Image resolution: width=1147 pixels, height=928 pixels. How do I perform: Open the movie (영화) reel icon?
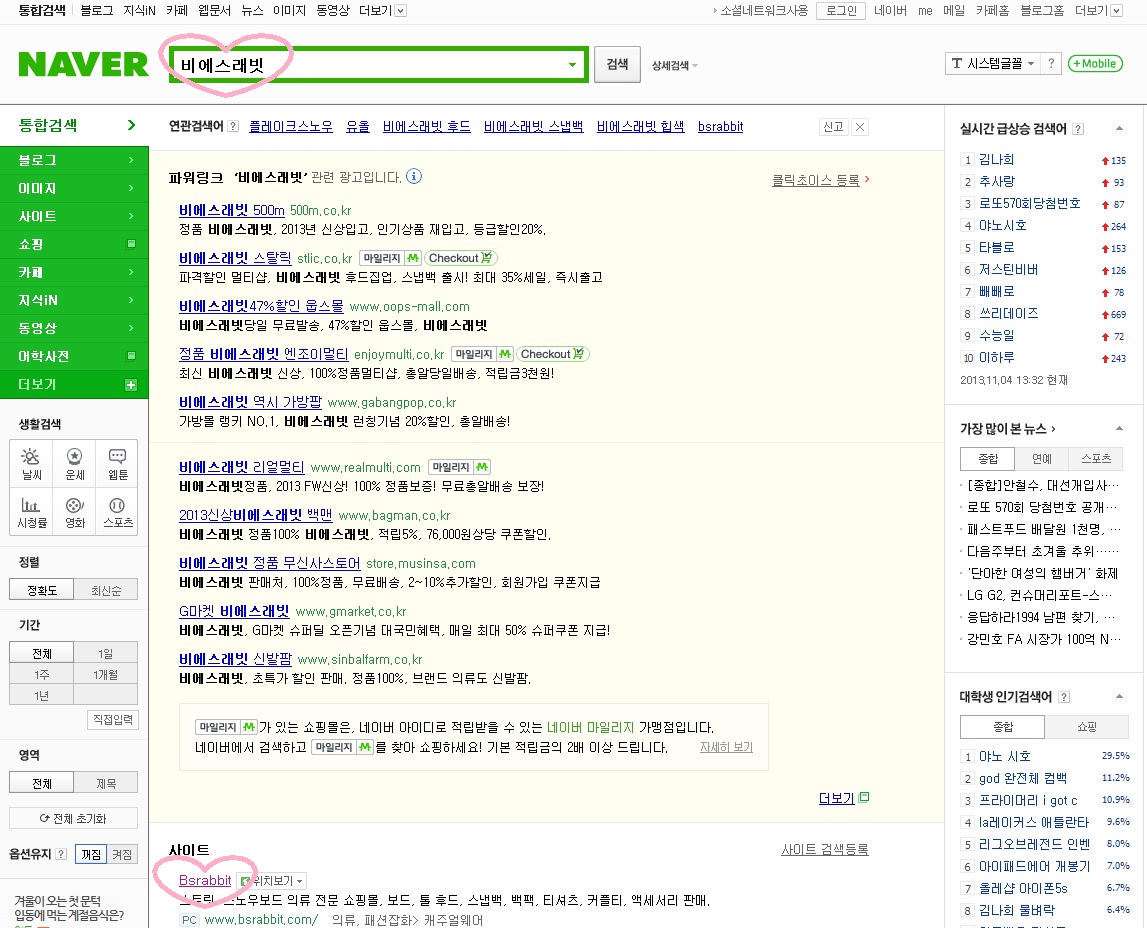(74, 512)
